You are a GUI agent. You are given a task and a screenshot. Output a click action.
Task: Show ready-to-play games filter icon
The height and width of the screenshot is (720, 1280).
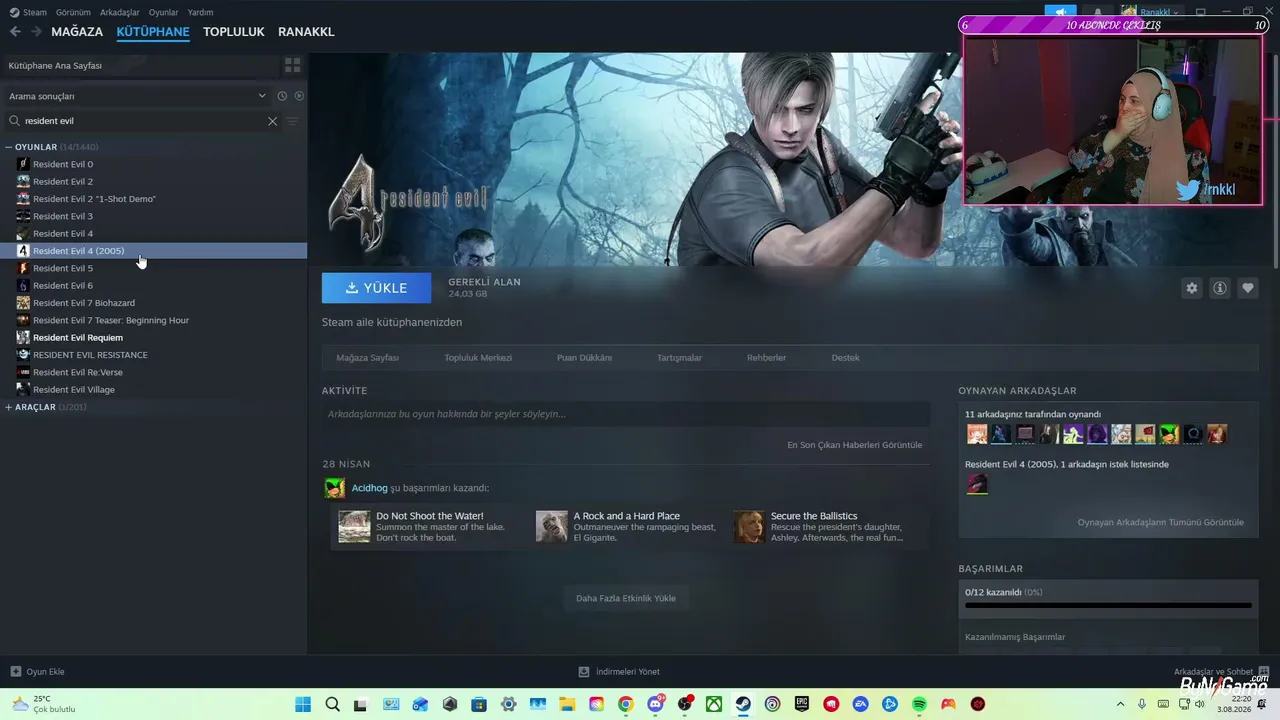click(299, 96)
